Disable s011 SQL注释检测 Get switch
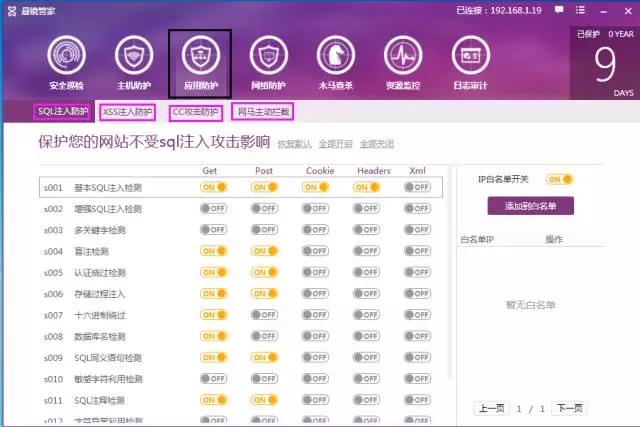The width and height of the screenshot is (640, 427). [x=213, y=400]
